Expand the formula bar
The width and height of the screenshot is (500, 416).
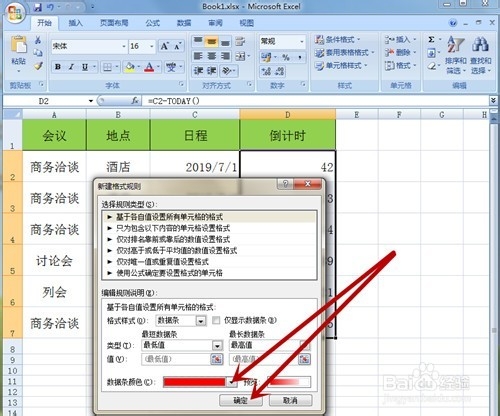point(493,100)
